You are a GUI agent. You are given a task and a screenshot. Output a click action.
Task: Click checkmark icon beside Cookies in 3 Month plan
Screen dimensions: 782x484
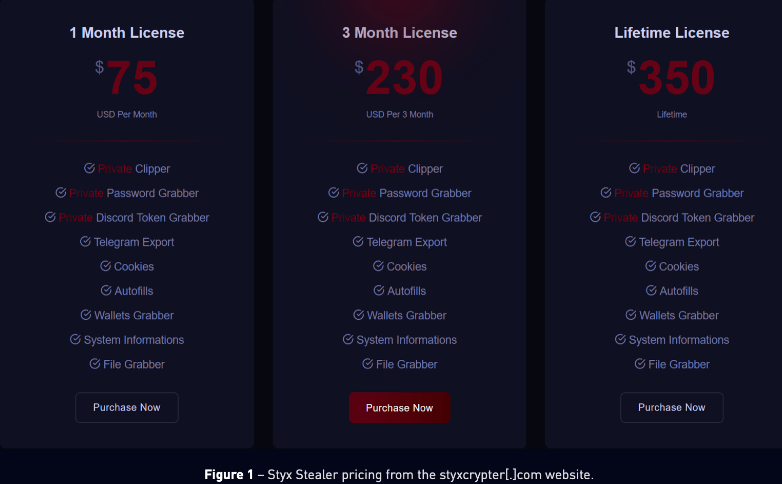click(x=378, y=266)
